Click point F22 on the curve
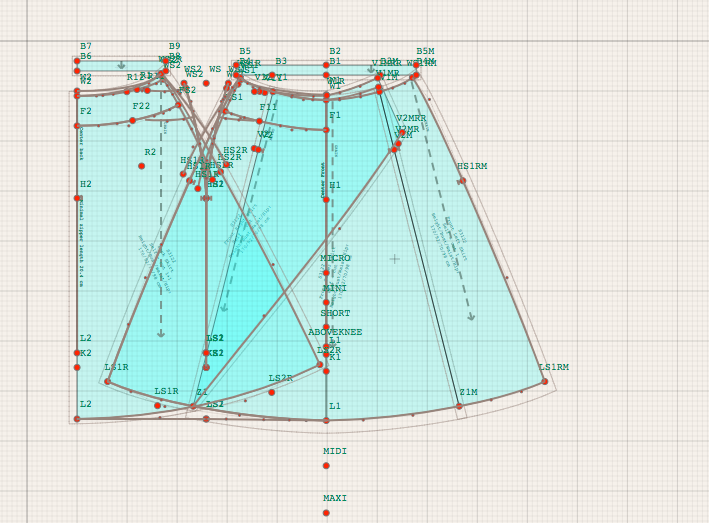This screenshot has height=523, width=709. 132,120
